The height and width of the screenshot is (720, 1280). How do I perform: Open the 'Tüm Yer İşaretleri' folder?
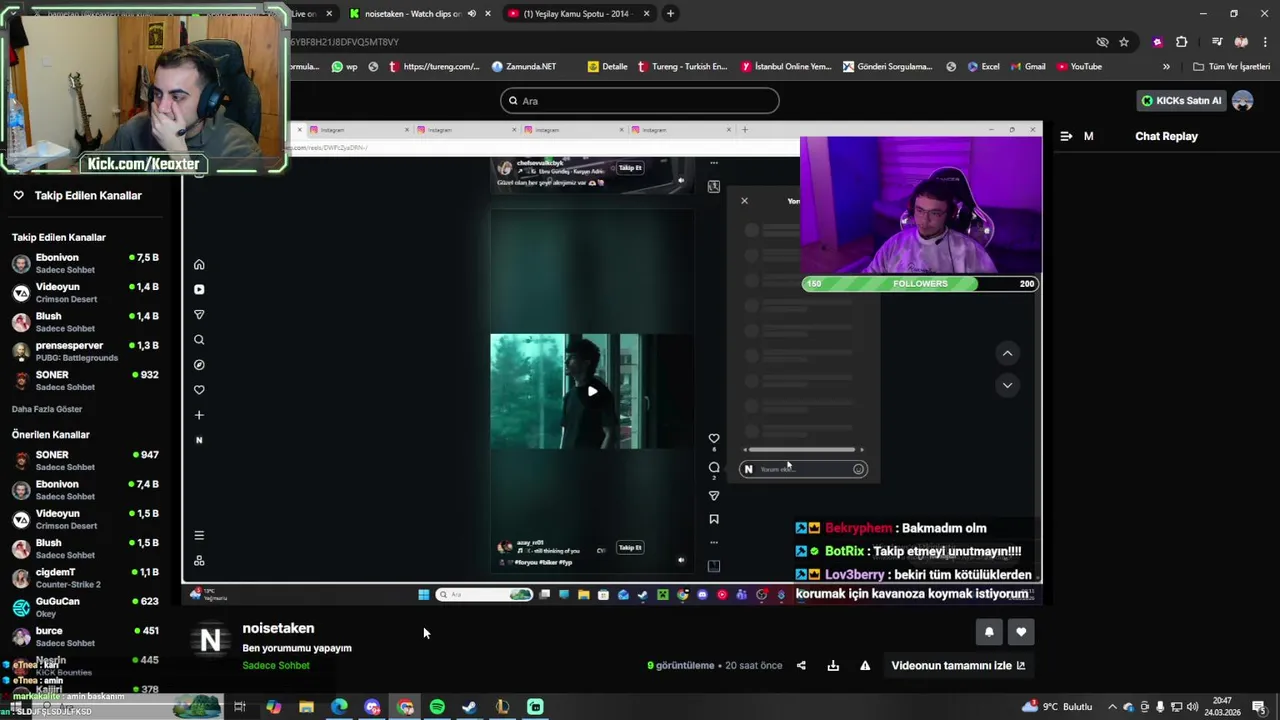click(1231, 66)
